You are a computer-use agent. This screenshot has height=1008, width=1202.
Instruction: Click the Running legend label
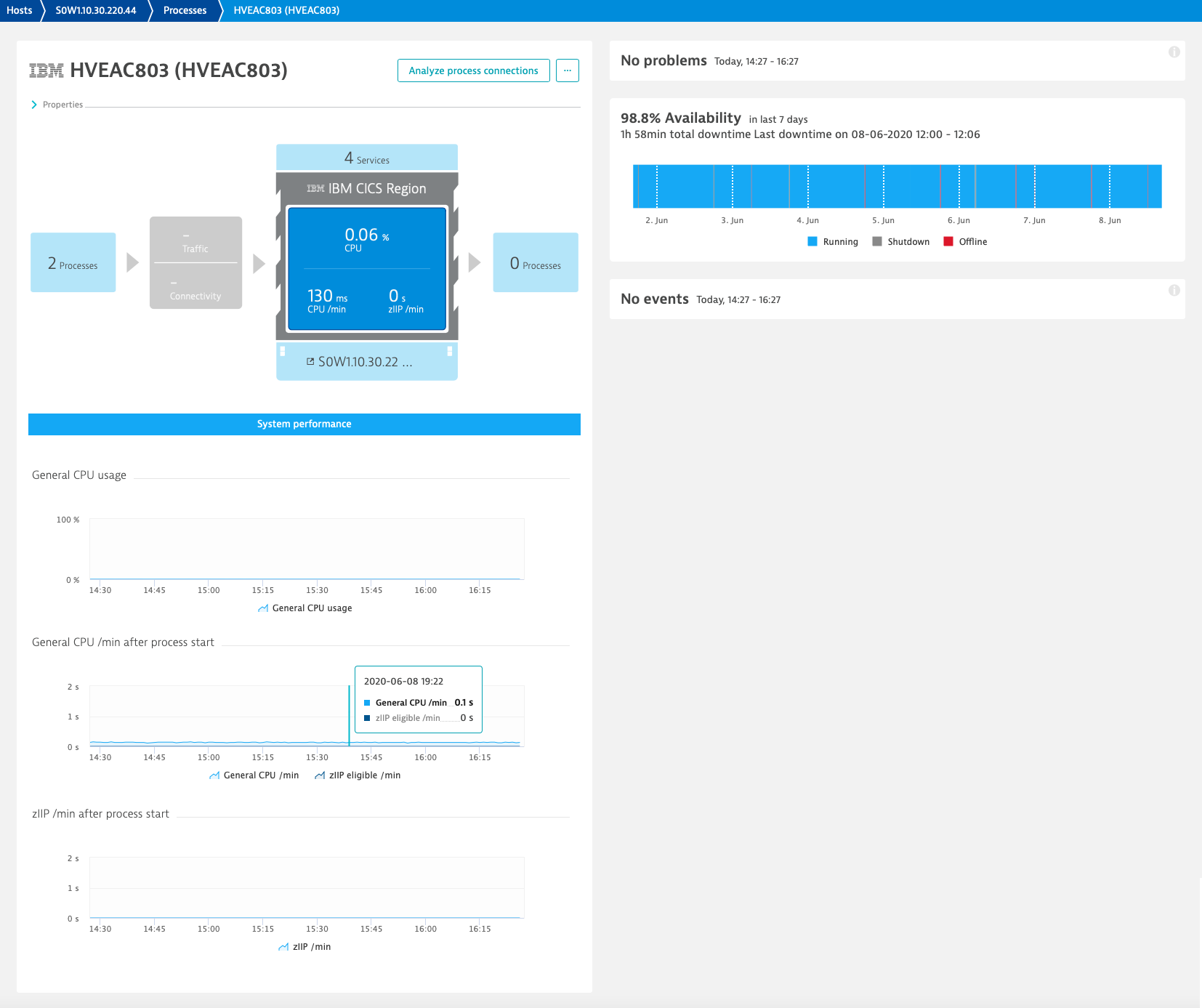pyautogui.click(x=840, y=242)
